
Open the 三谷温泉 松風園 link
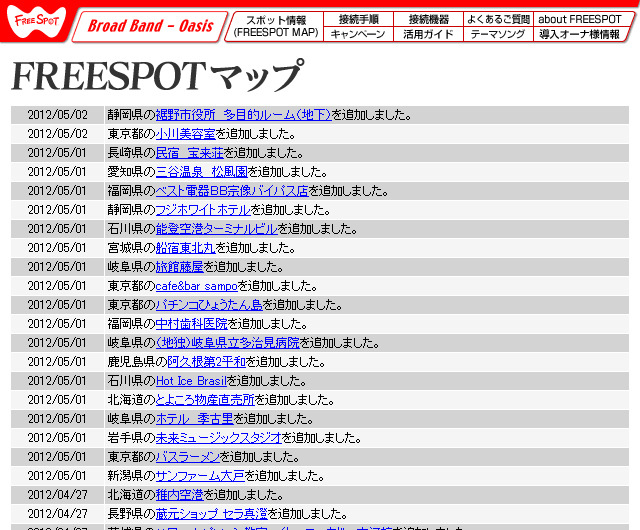(202, 172)
